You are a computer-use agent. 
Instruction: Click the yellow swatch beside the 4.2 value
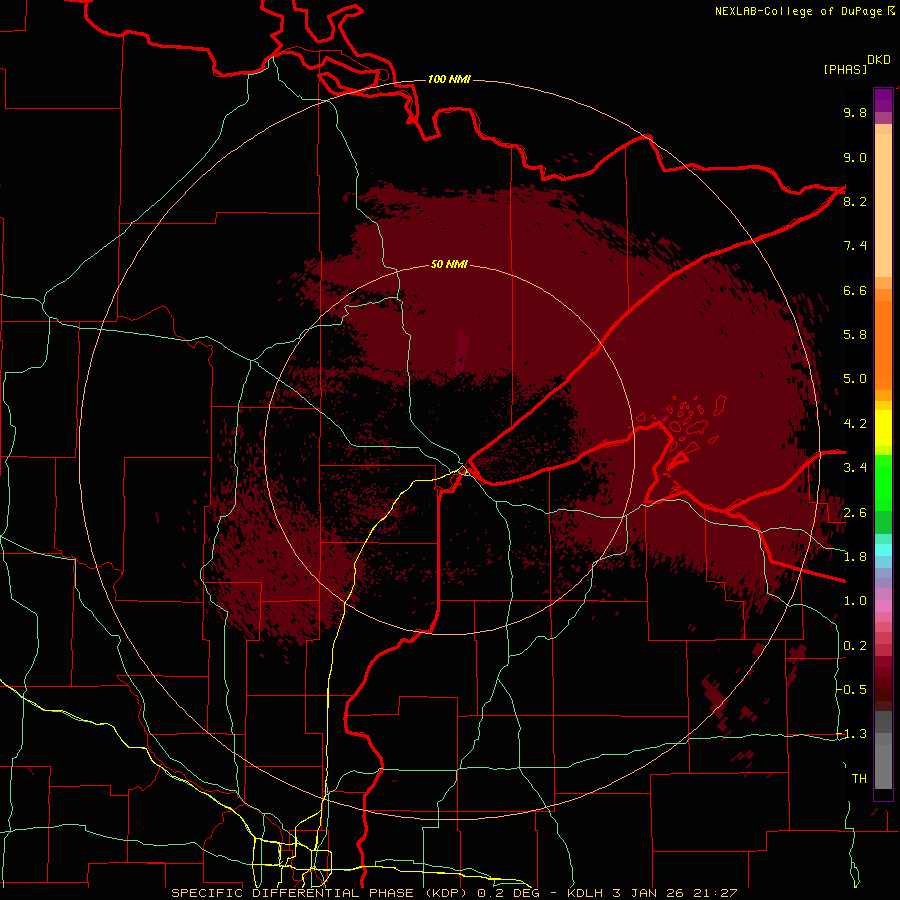(x=883, y=428)
